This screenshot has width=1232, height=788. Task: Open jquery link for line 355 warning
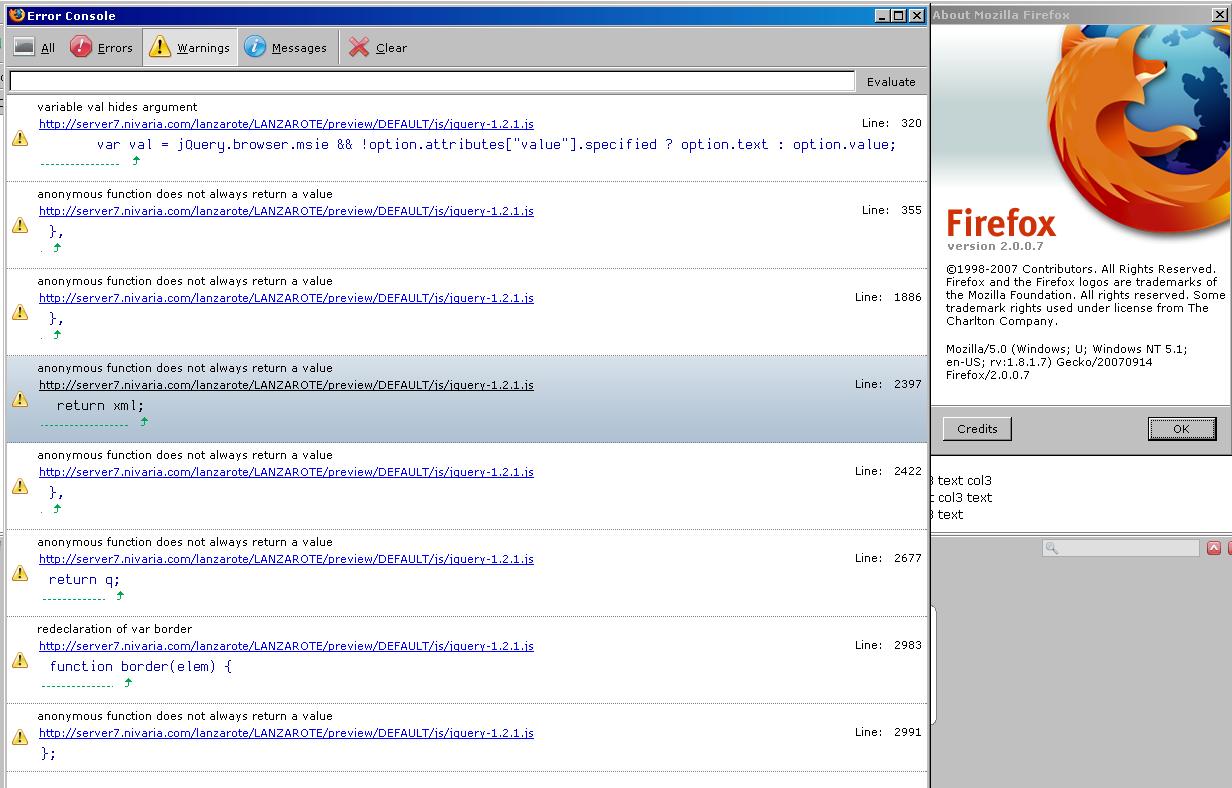pyautogui.click(x=286, y=211)
